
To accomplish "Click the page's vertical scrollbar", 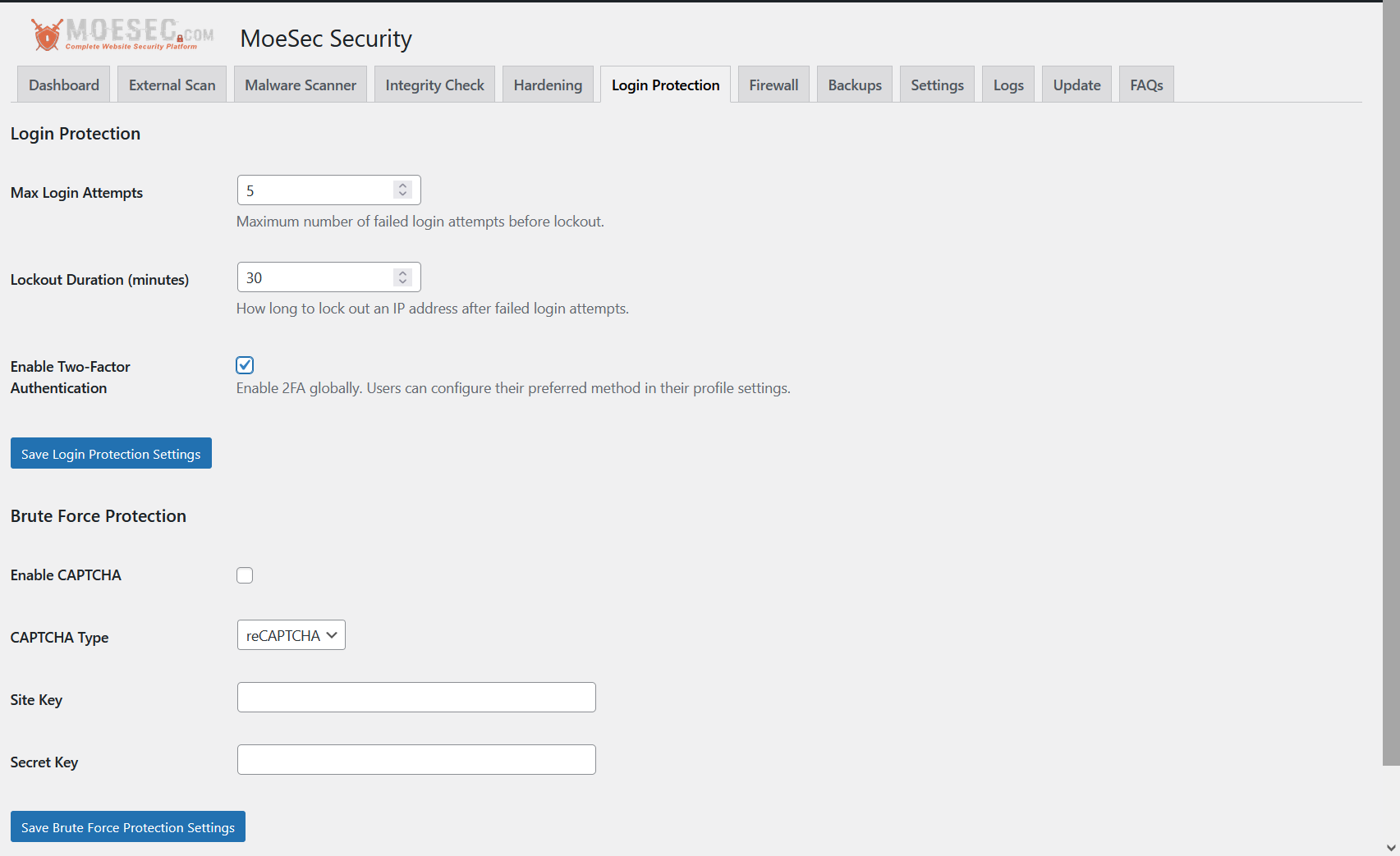I will click(1391, 386).
